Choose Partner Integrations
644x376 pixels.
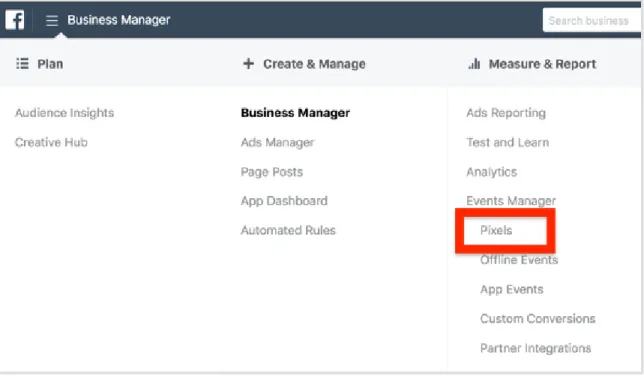pyautogui.click(x=536, y=348)
